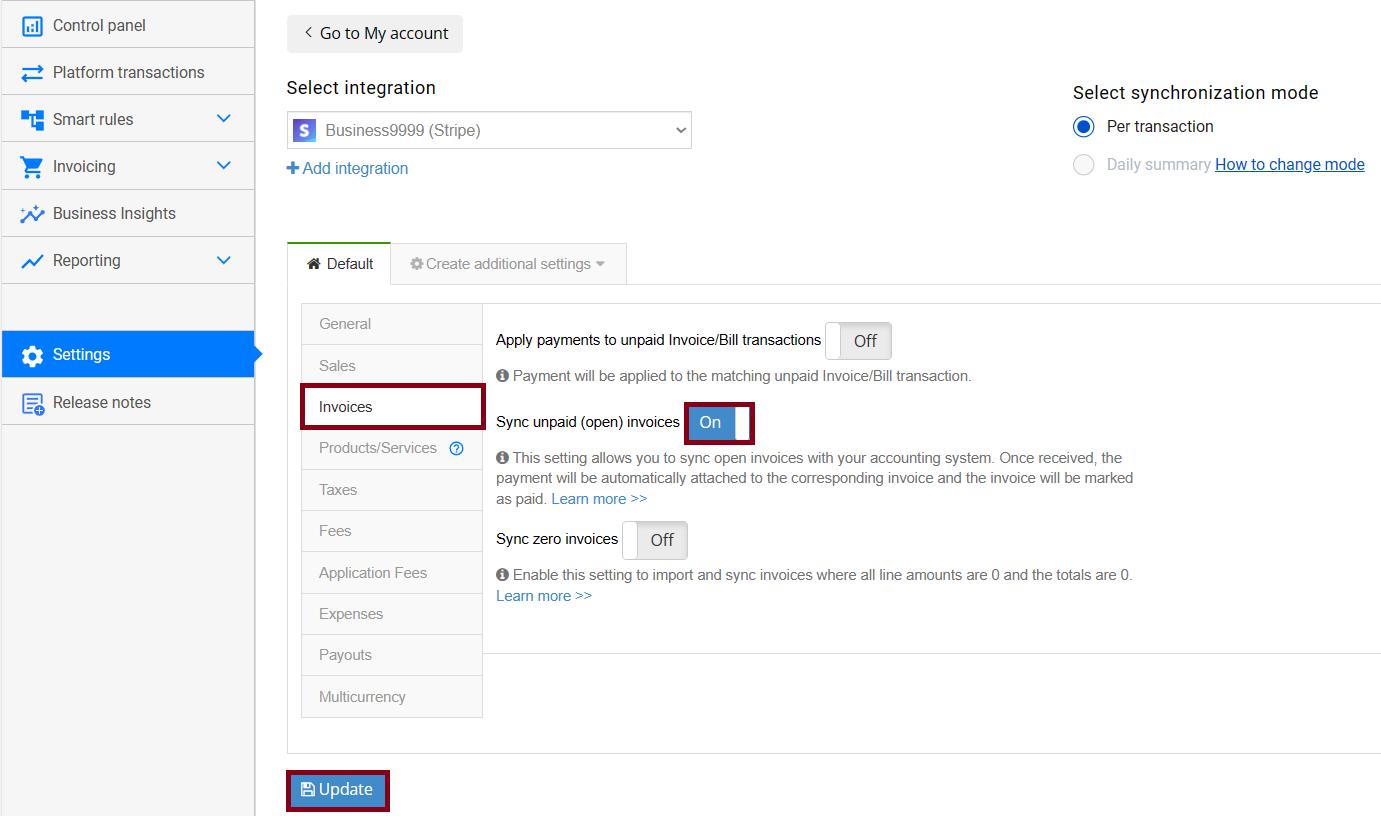The image size is (1381, 816).
Task: Click the Products/Services help question mark
Action: pos(458,448)
